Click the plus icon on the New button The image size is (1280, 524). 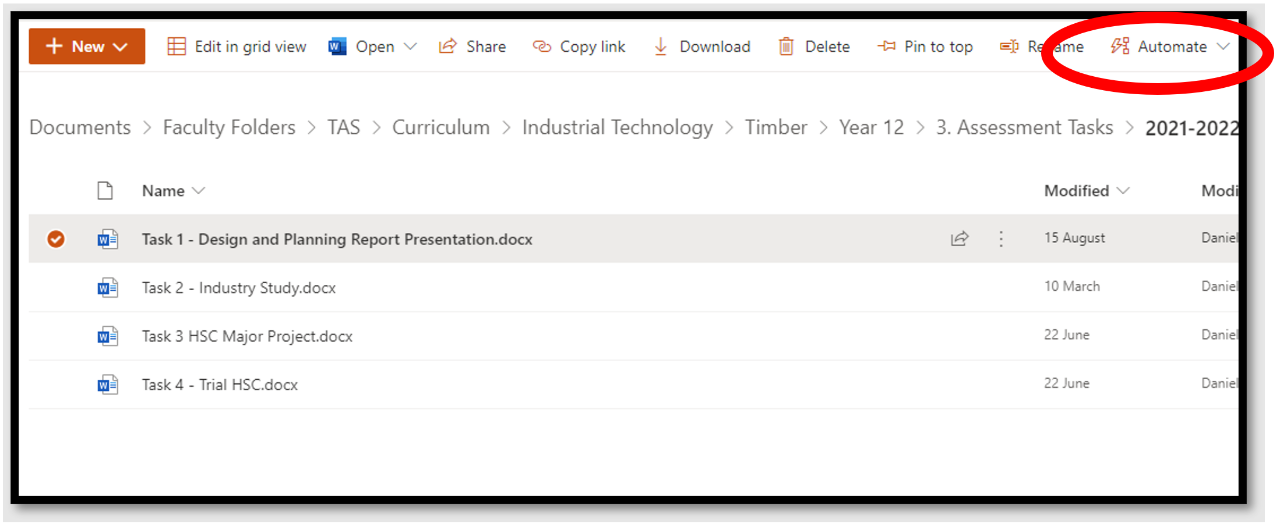coord(54,46)
